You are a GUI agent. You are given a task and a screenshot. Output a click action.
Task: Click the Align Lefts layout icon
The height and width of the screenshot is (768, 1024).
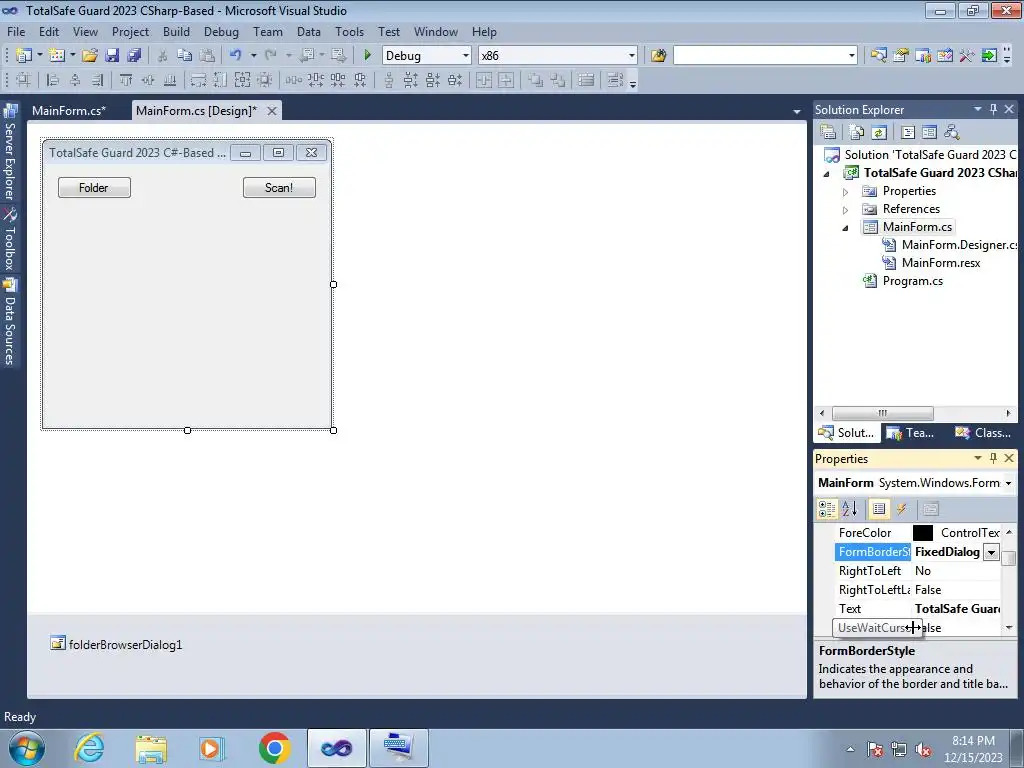[x=54, y=80]
